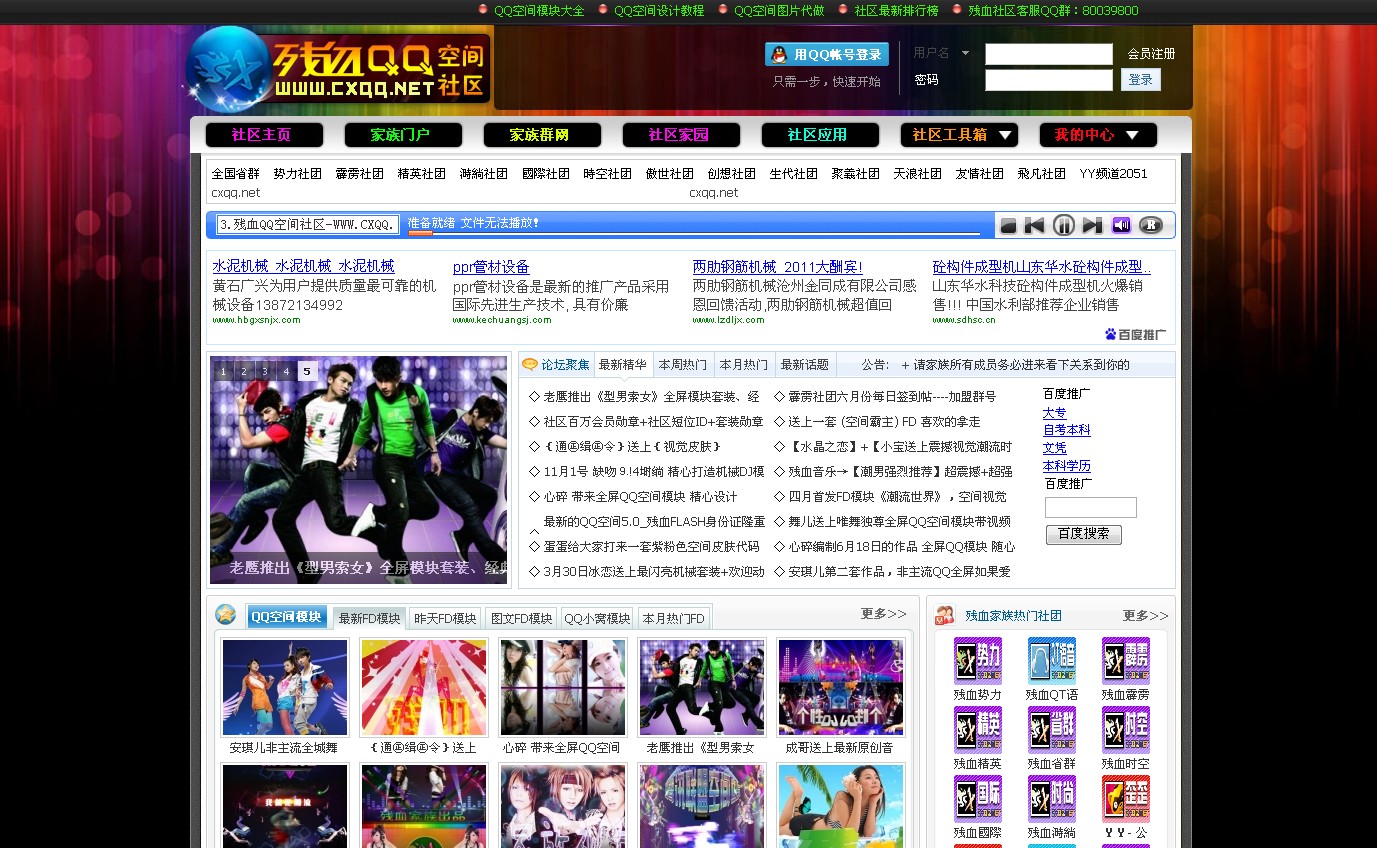Open the 自考本科 sidebar link

tap(1067, 430)
